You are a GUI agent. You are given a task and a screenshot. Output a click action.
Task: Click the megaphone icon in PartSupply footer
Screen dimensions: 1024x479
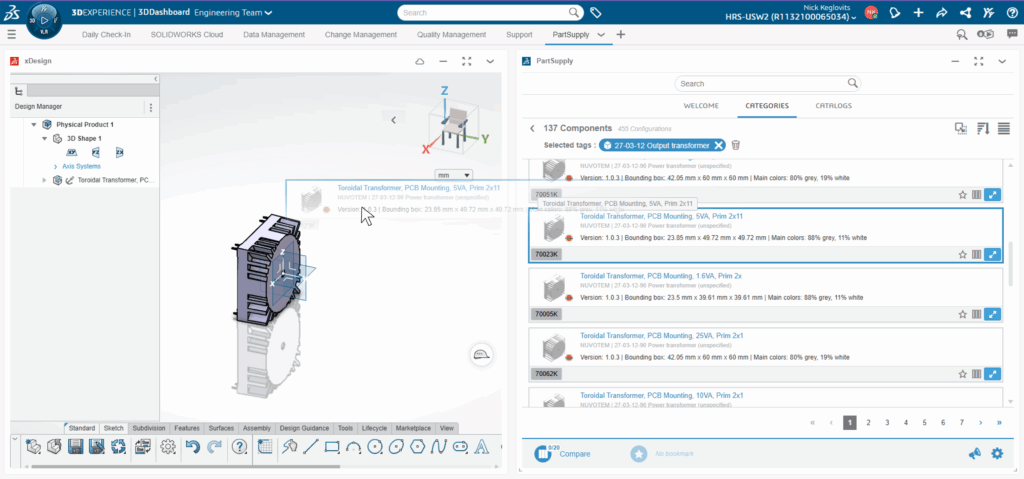click(975, 454)
